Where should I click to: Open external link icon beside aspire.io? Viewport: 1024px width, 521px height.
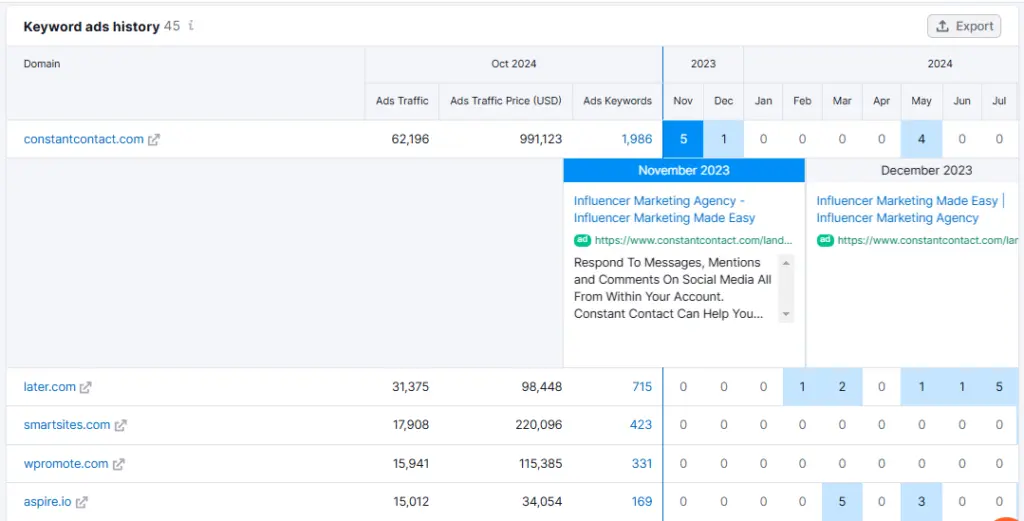[x=82, y=502]
